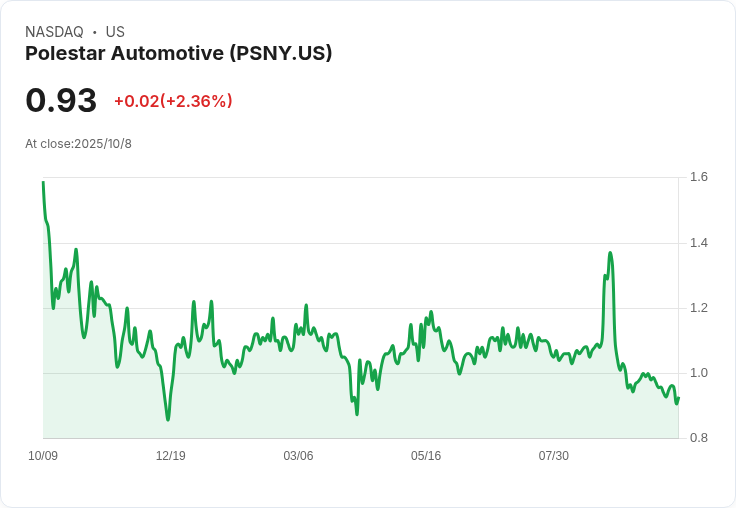Click the NASDAQ exchange label
This screenshot has width=736, height=508.
pyautogui.click(x=54, y=32)
